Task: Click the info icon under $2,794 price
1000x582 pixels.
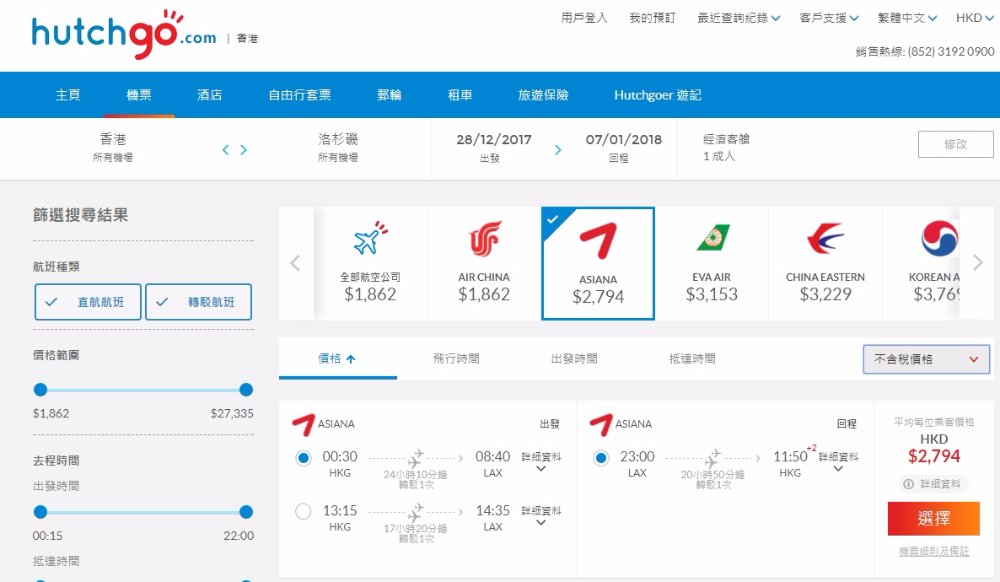Action: click(908, 484)
